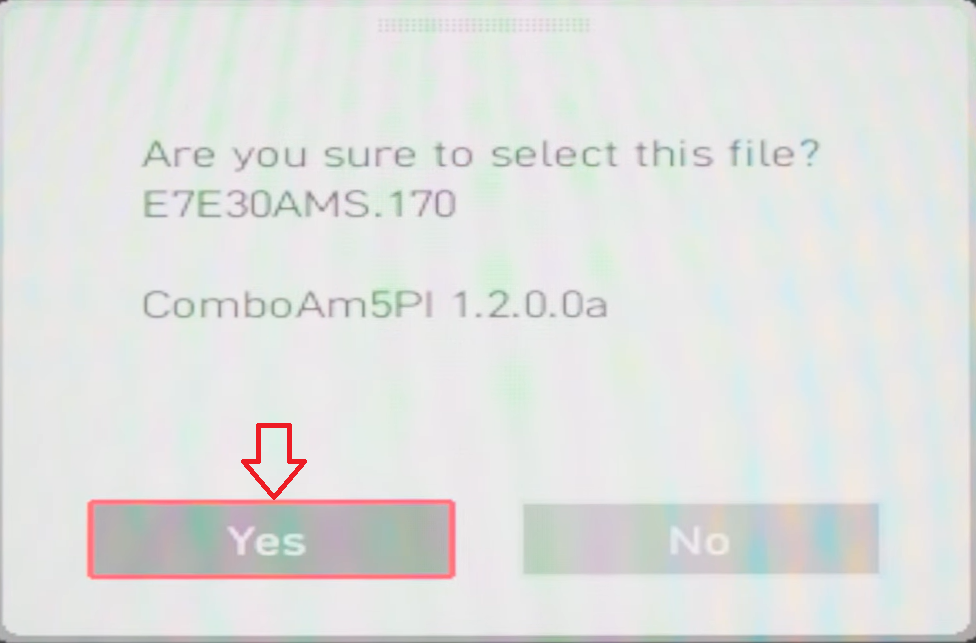Confirm selecting file E7E30AMS.170 with Yes
976x643 pixels.
tap(271, 539)
